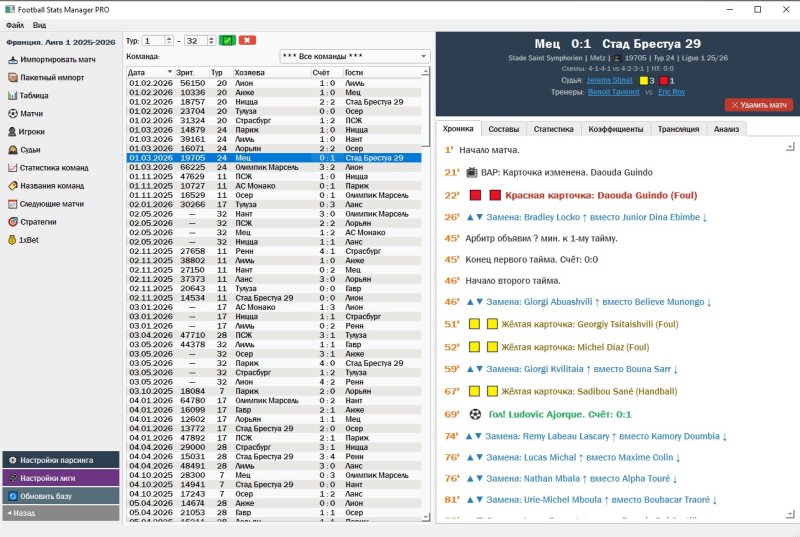Screen dimensions: 800x537
Task: Open the Следующие матчи calendar icon
Action: click(13, 204)
